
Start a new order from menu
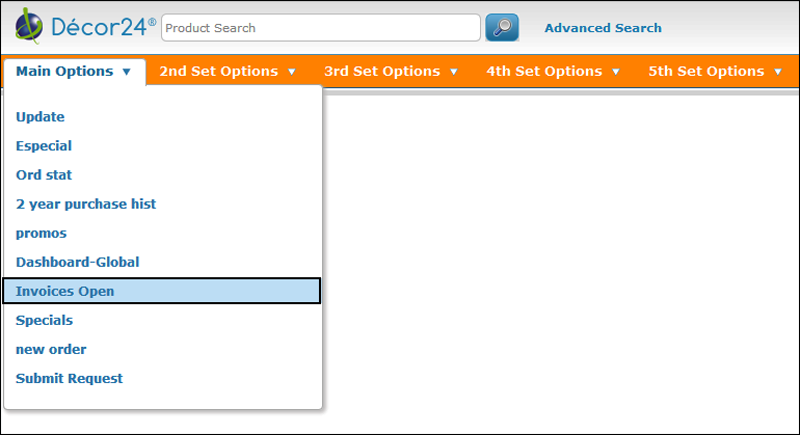(51, 349)
